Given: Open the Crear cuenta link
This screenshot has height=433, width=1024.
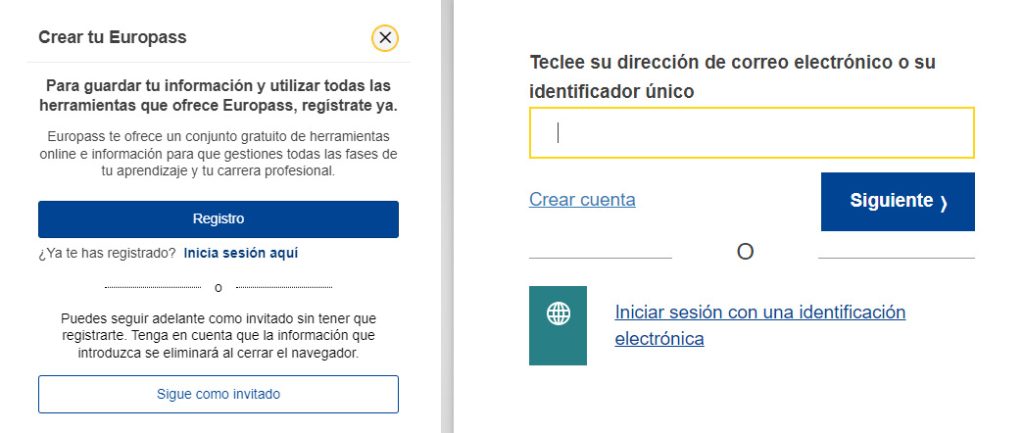Looking at the screenshot, I should click(582, 199).
